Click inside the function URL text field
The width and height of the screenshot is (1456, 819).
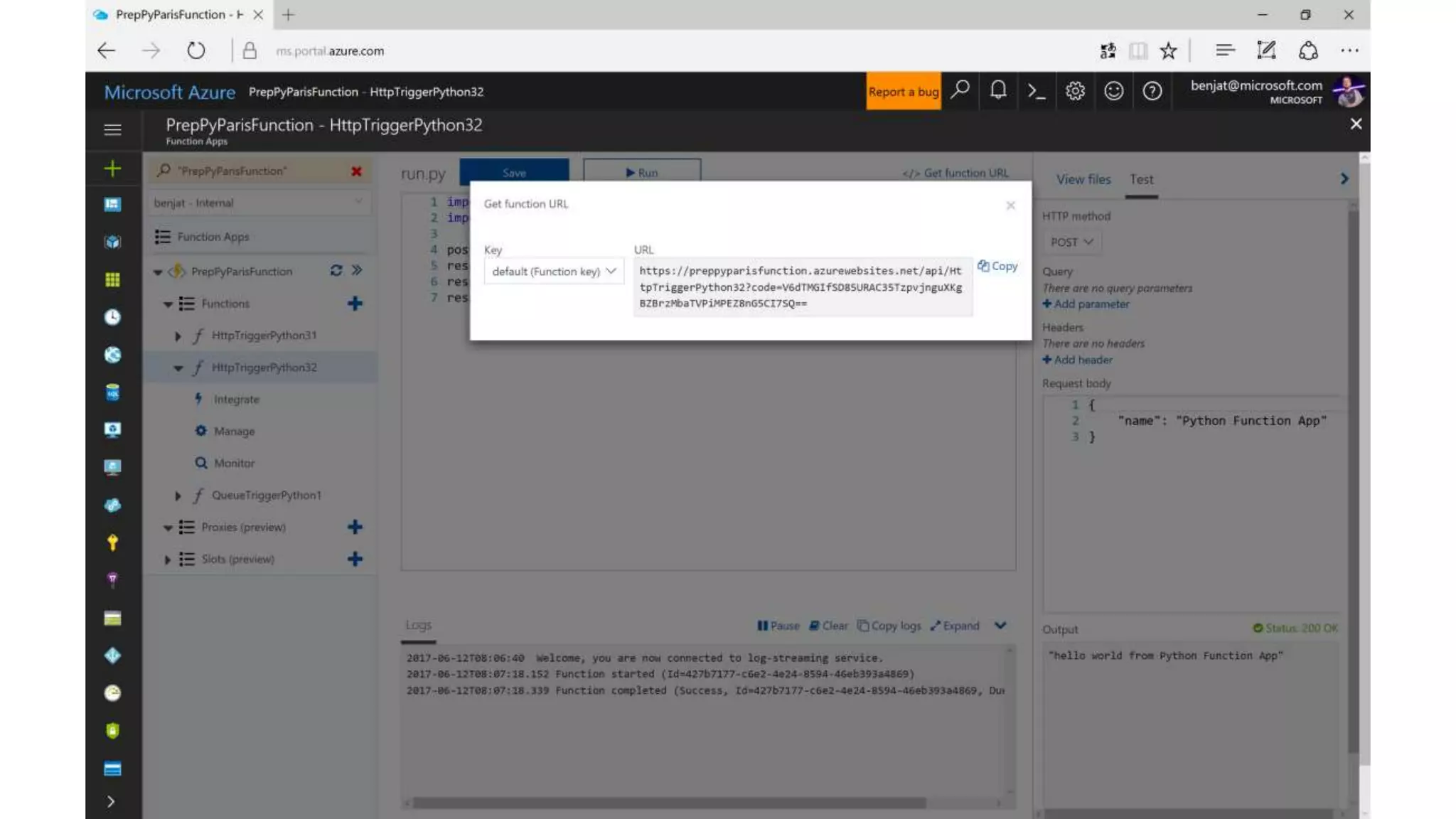801,287
